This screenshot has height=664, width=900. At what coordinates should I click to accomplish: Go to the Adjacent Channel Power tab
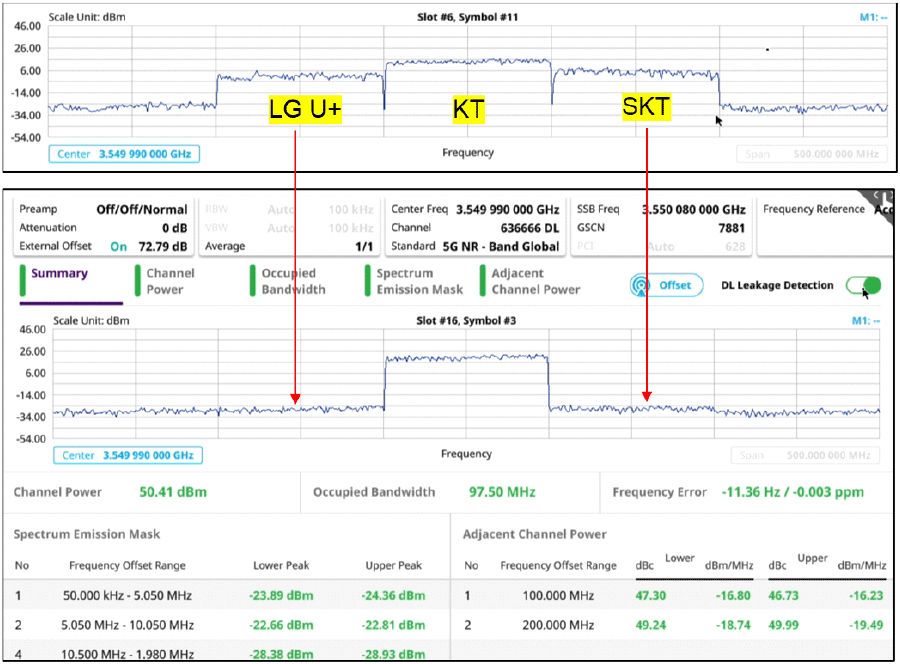tap(535, 281)
